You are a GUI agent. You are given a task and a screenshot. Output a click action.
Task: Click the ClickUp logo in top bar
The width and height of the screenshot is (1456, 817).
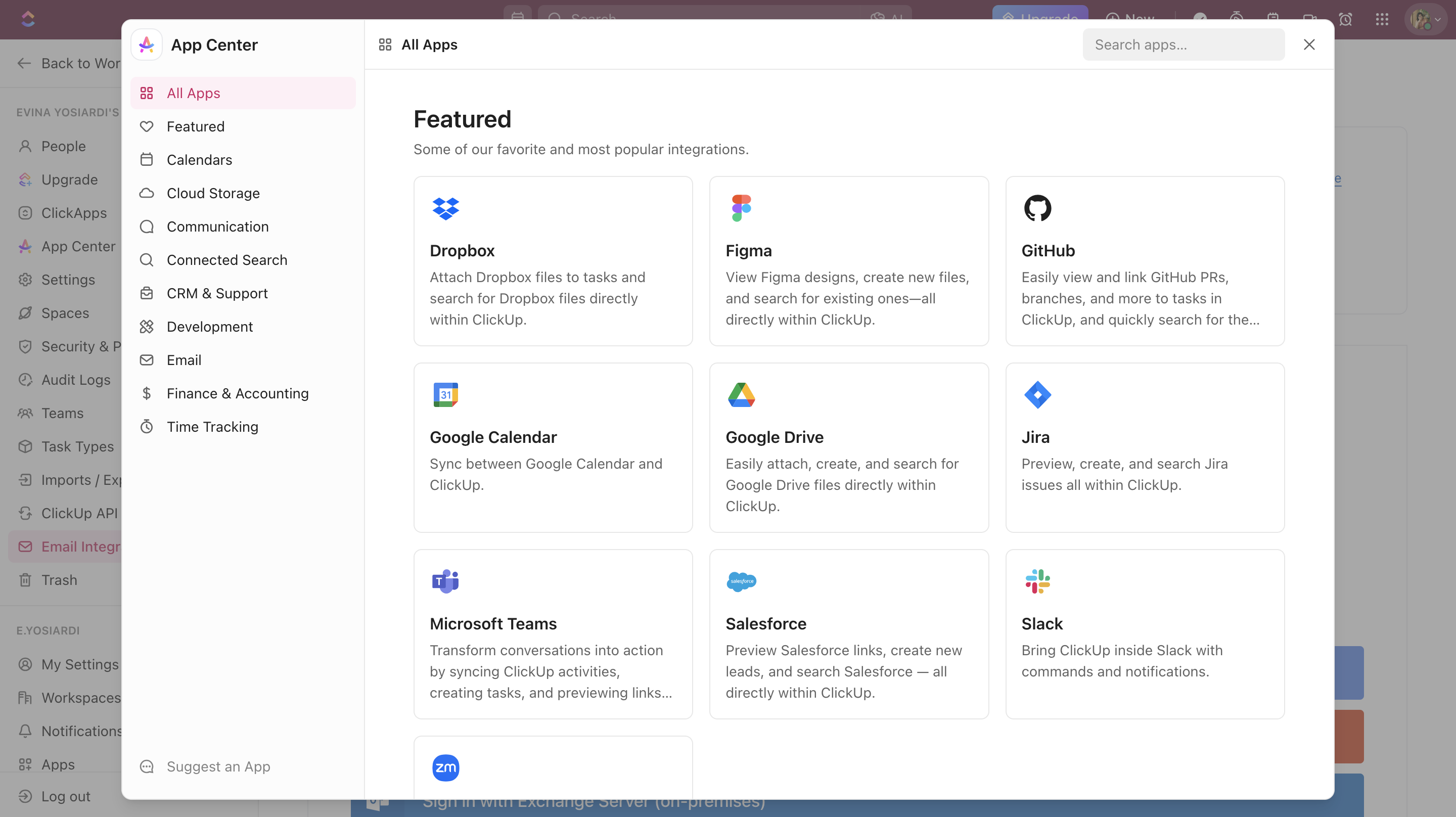(x=28, y=19)
